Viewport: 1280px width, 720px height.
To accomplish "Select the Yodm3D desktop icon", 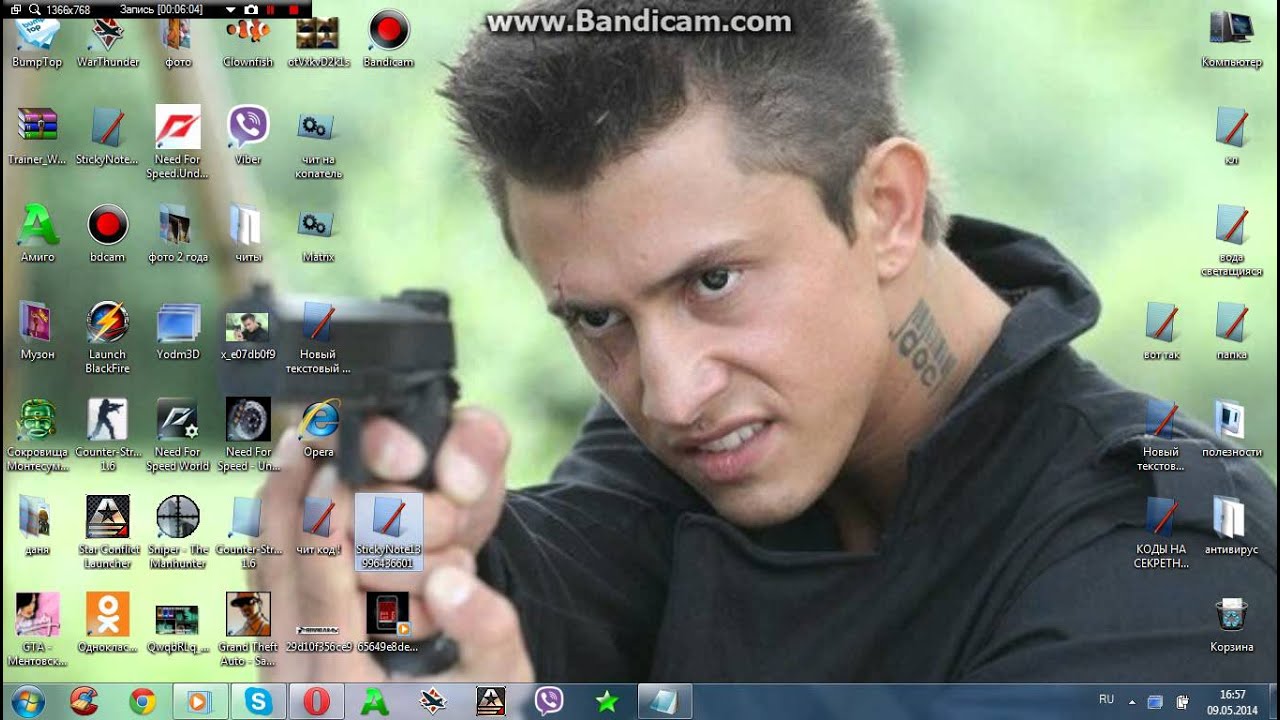I will tap(178, 330).
